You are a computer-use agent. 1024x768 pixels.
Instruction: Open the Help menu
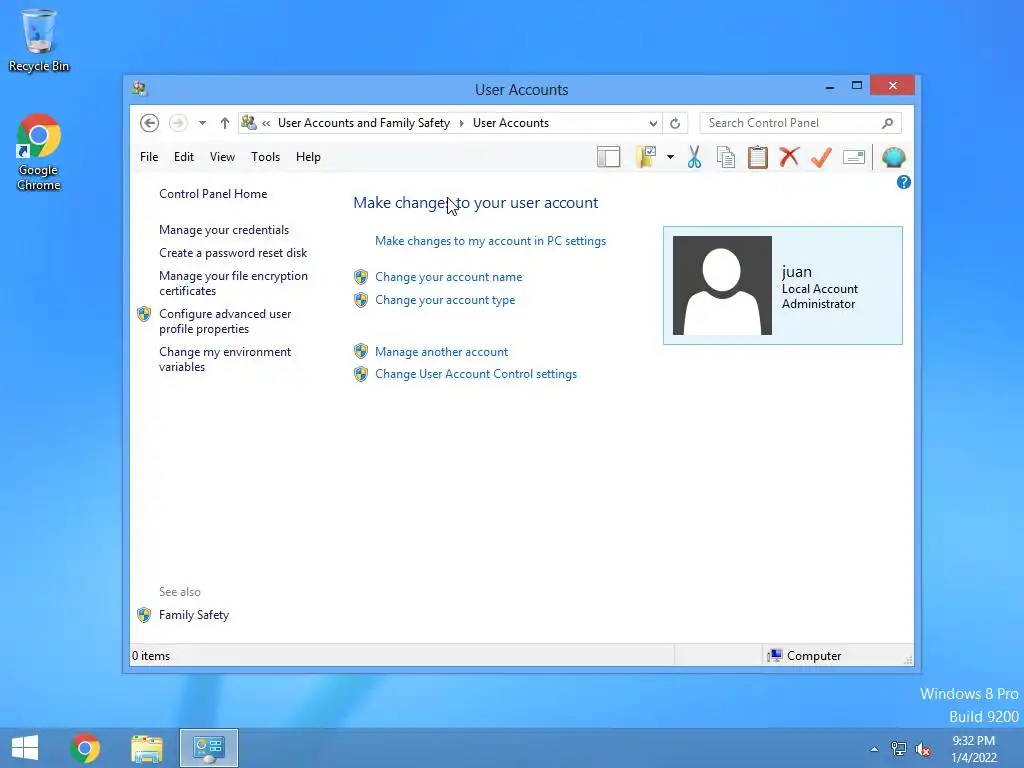pos(308,157)
